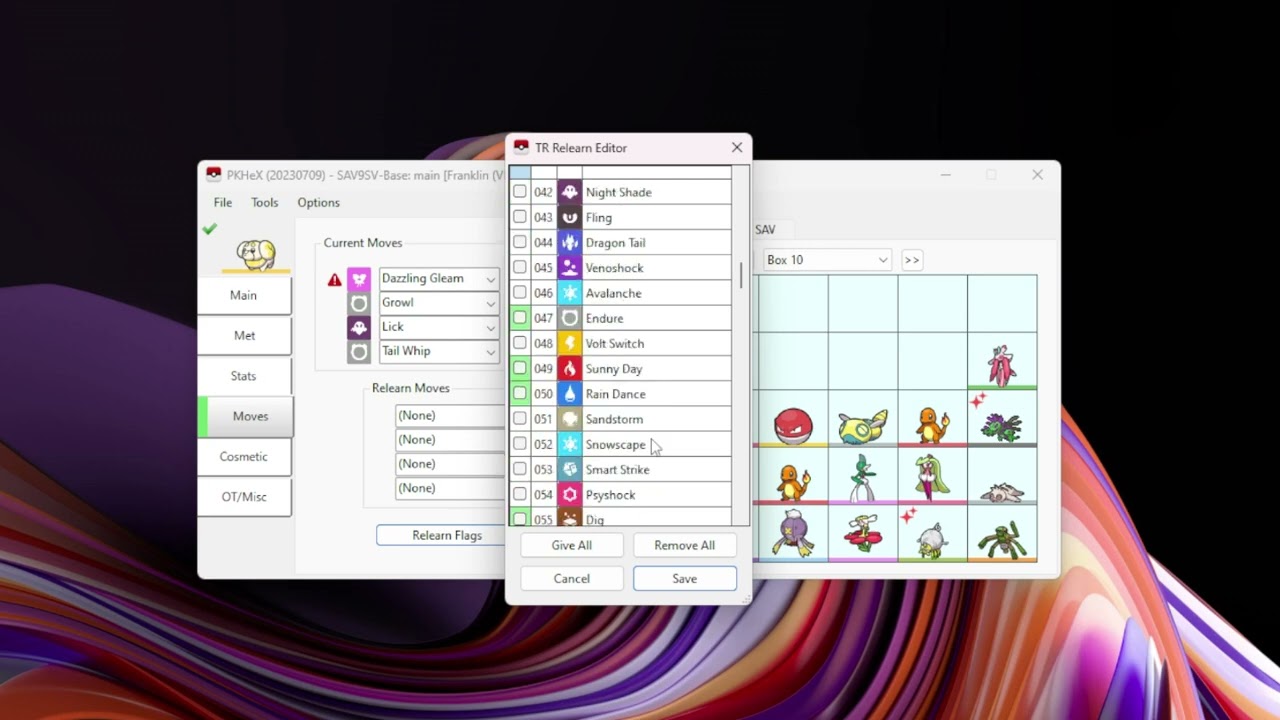Image resolution: width=1280 pixels, height=720 pixels.
Task: Close the TR Relearn Editor window
Action: point(737,147)
